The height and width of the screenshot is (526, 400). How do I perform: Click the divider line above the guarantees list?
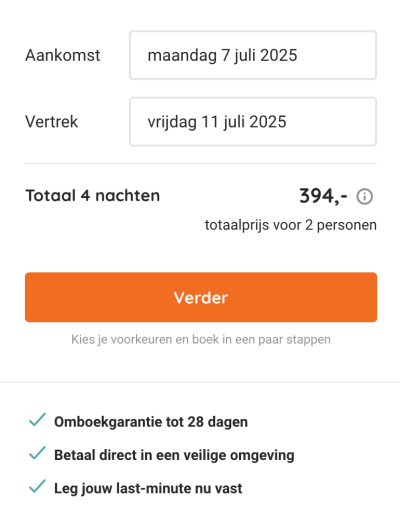(200, 382)
